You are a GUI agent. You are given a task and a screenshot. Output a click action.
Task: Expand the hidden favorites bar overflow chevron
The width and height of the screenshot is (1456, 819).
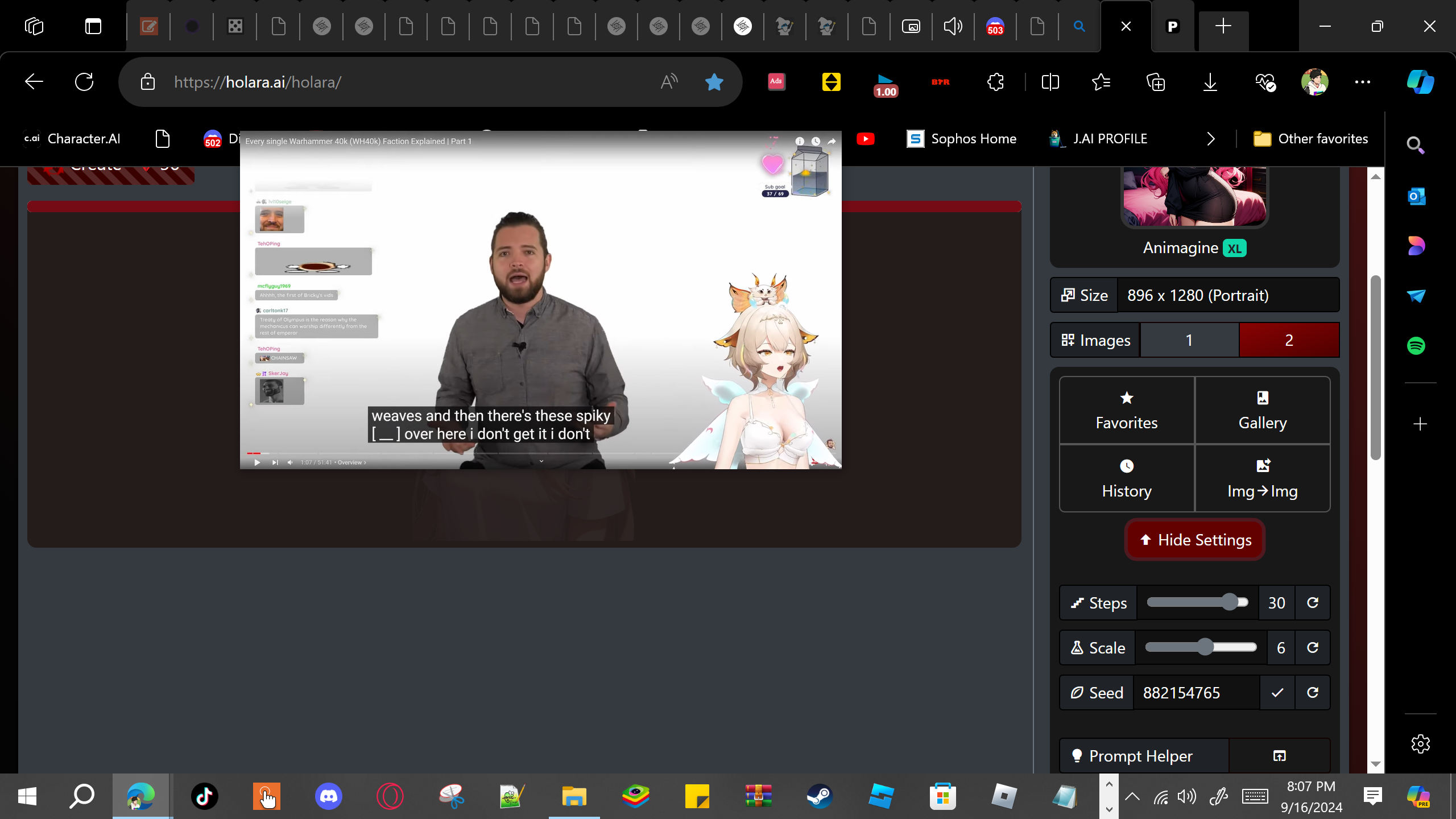[1211, 139]
